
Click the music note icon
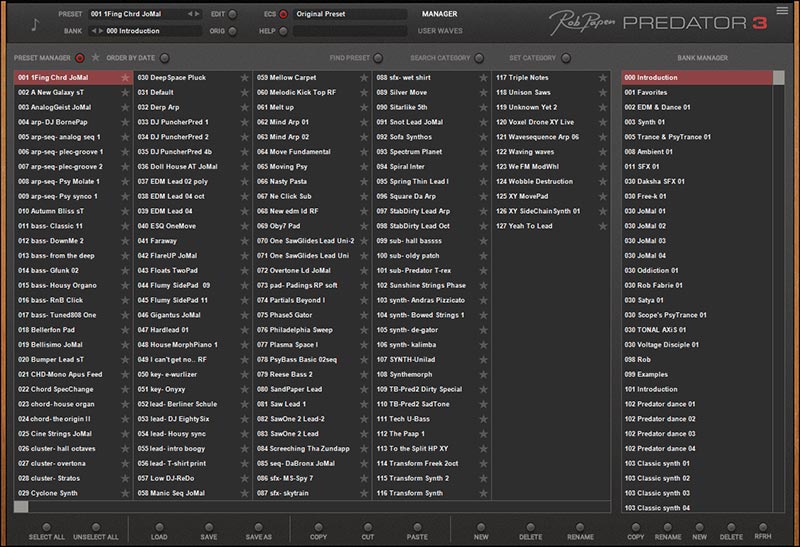tap(35, 24)
